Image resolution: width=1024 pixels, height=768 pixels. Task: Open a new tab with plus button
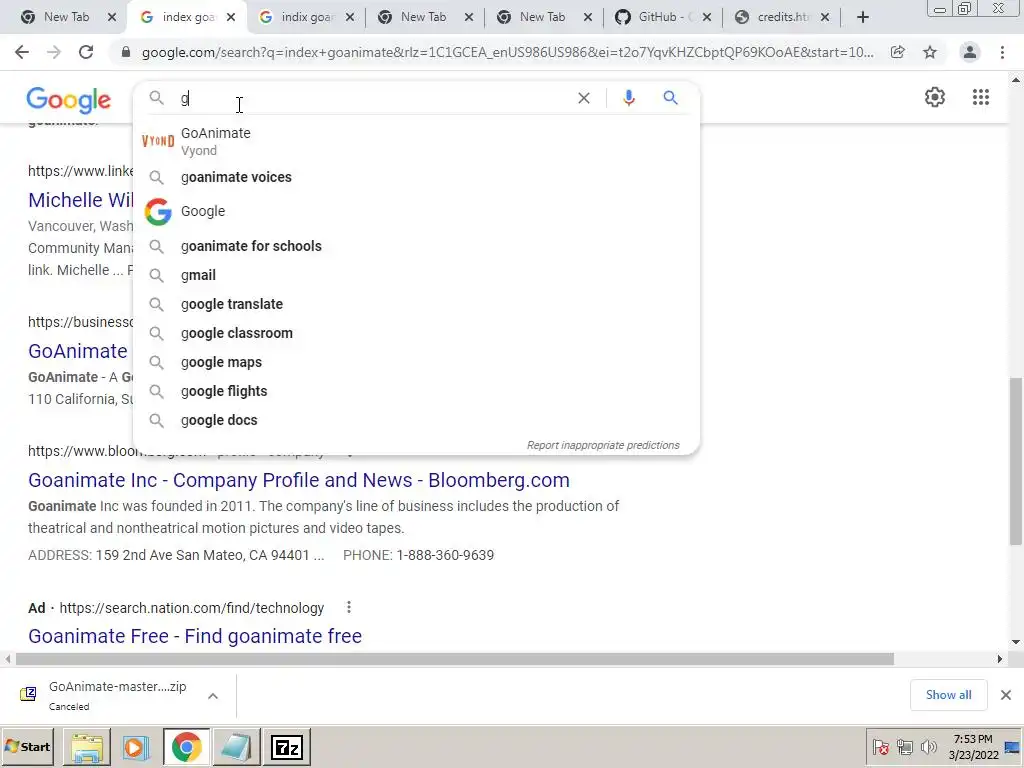(863, 18)
